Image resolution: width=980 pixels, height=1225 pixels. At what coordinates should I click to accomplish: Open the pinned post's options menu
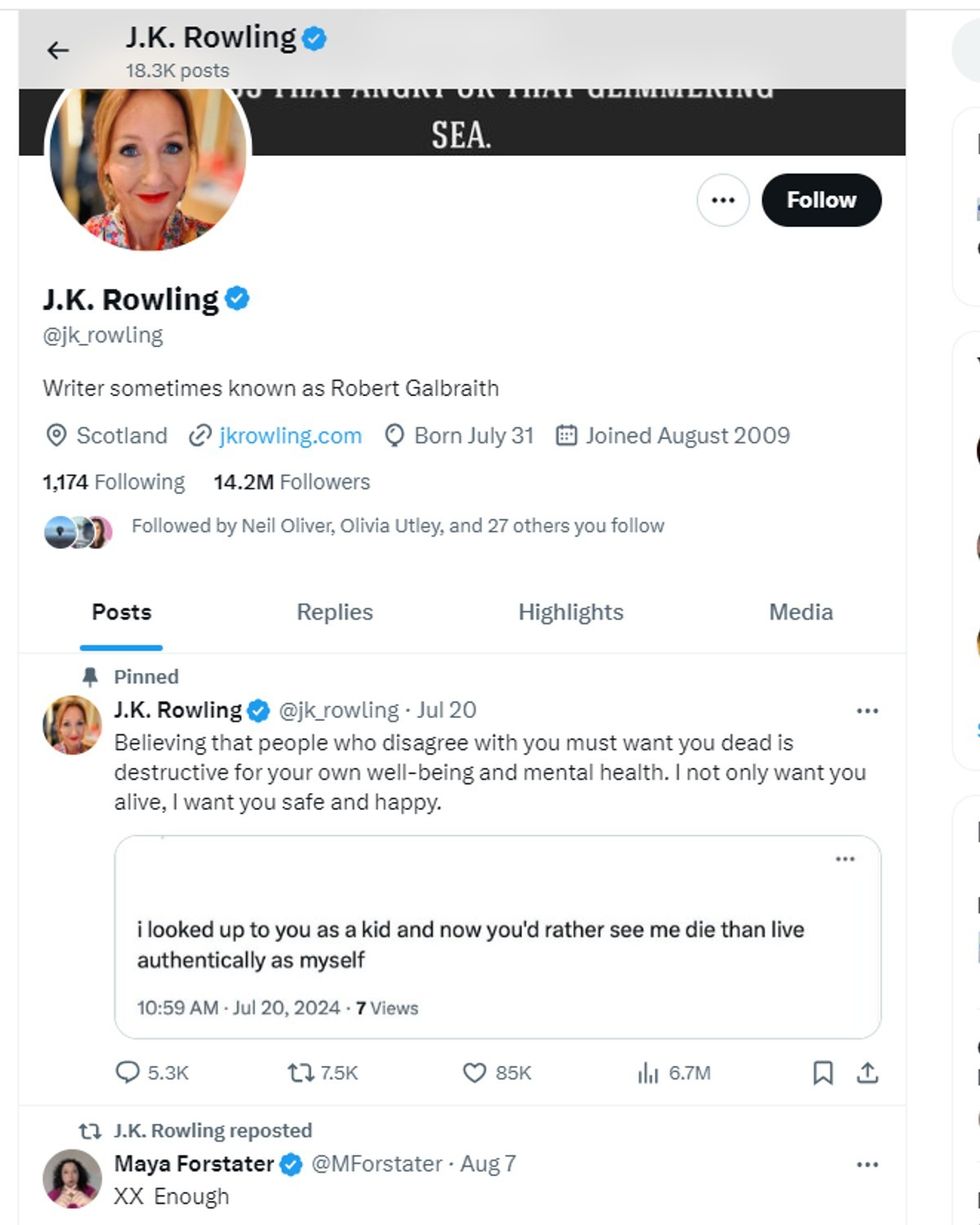coord(868,710)
